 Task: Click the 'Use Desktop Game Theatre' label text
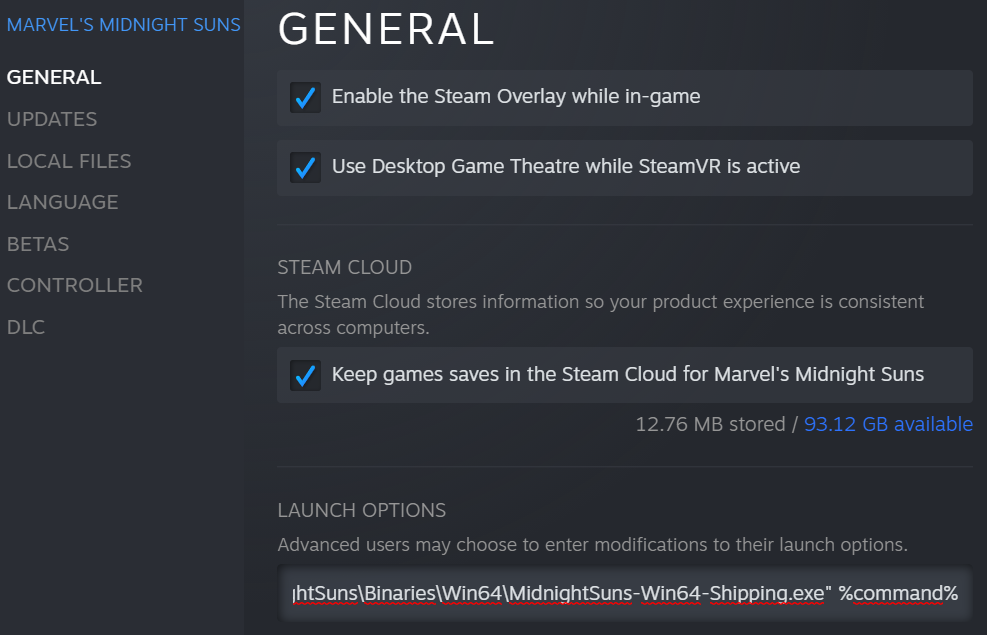click(566, 167)
